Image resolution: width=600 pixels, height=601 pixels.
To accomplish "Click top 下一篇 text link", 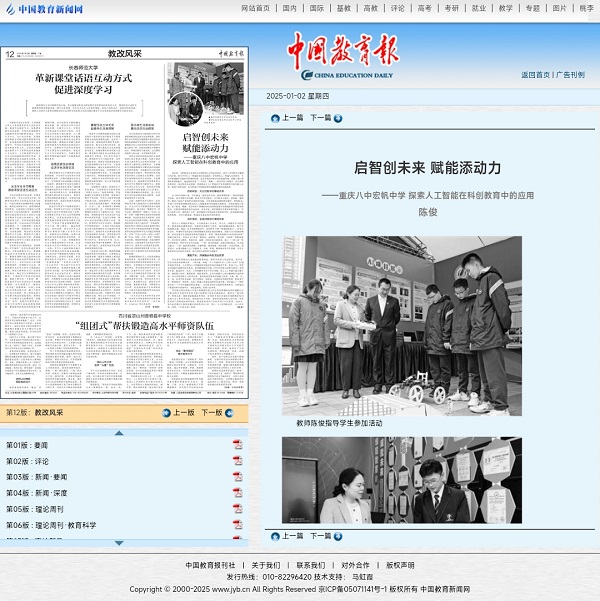I will pyautogui.click(x=321, y=118).
